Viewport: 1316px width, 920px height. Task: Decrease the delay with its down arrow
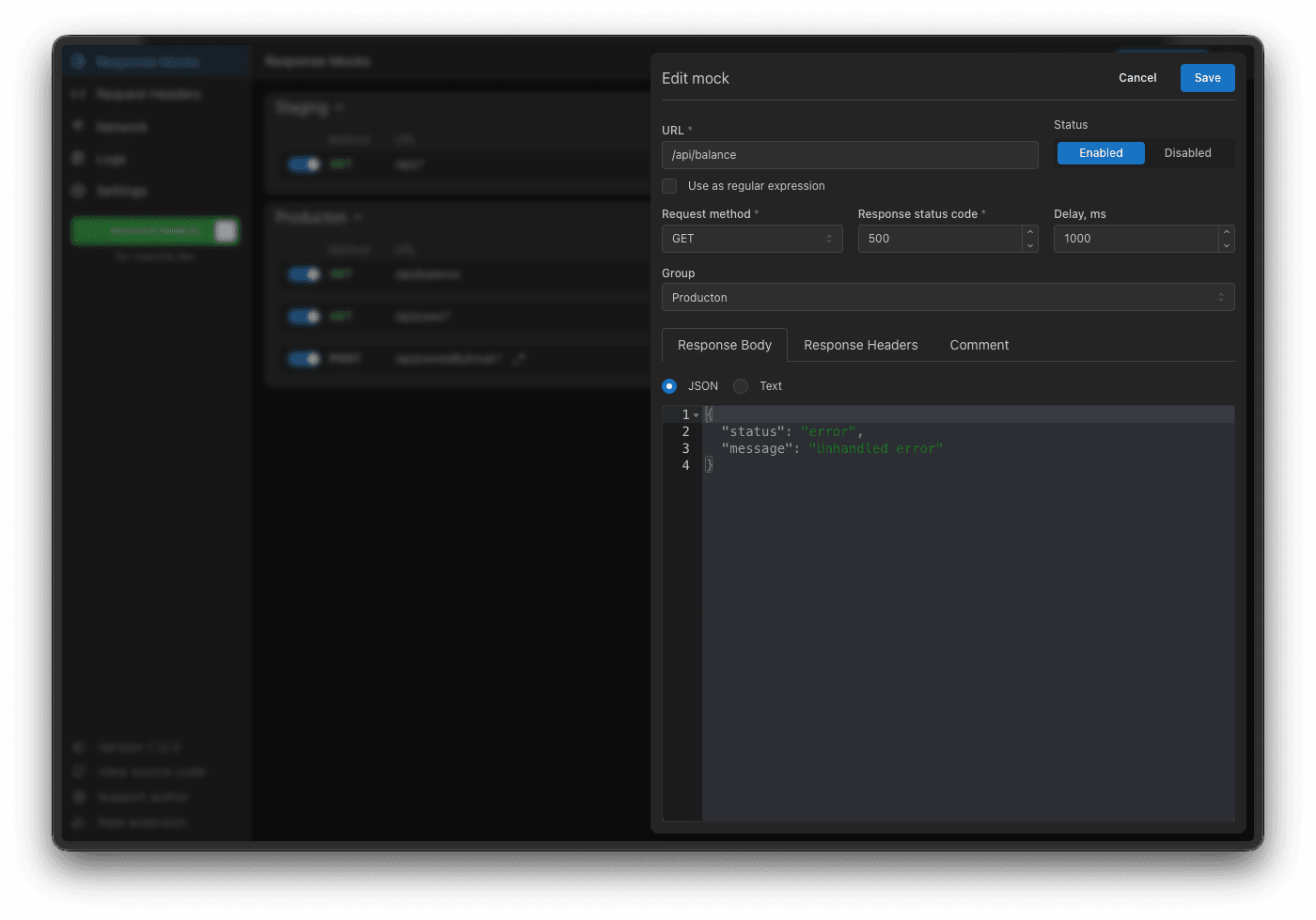coord(1227,245)
